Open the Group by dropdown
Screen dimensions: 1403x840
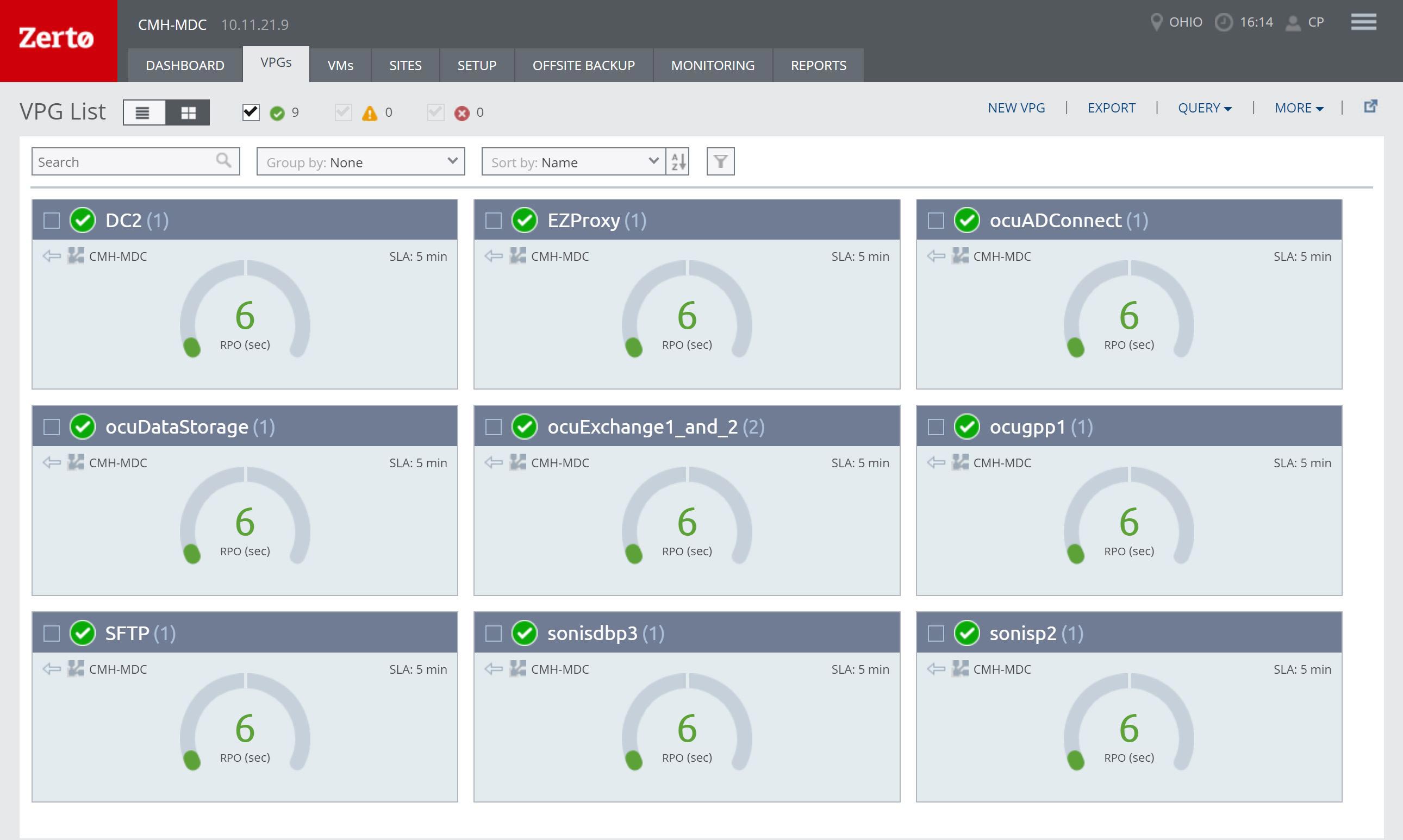(360, 161)
